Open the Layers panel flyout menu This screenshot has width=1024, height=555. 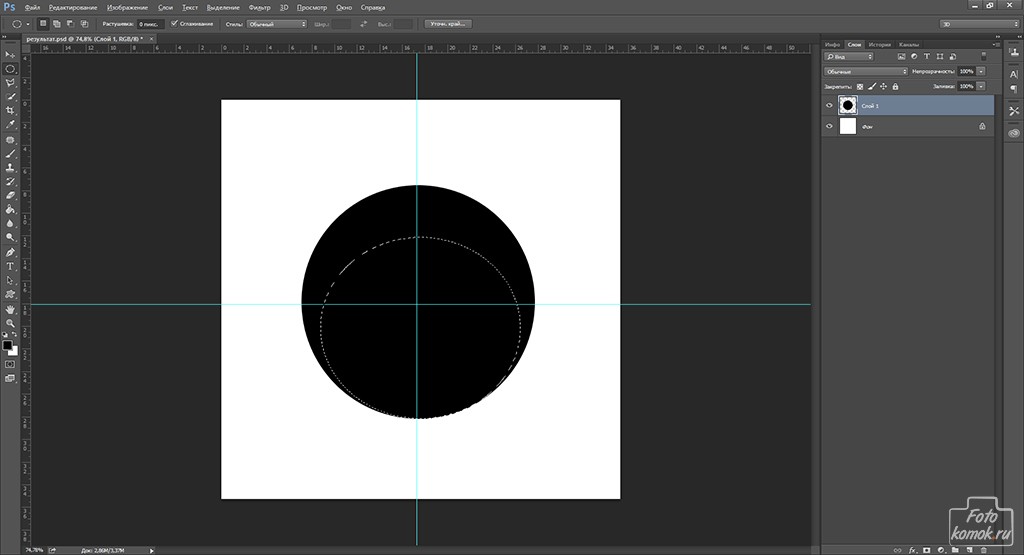point(996,44)
